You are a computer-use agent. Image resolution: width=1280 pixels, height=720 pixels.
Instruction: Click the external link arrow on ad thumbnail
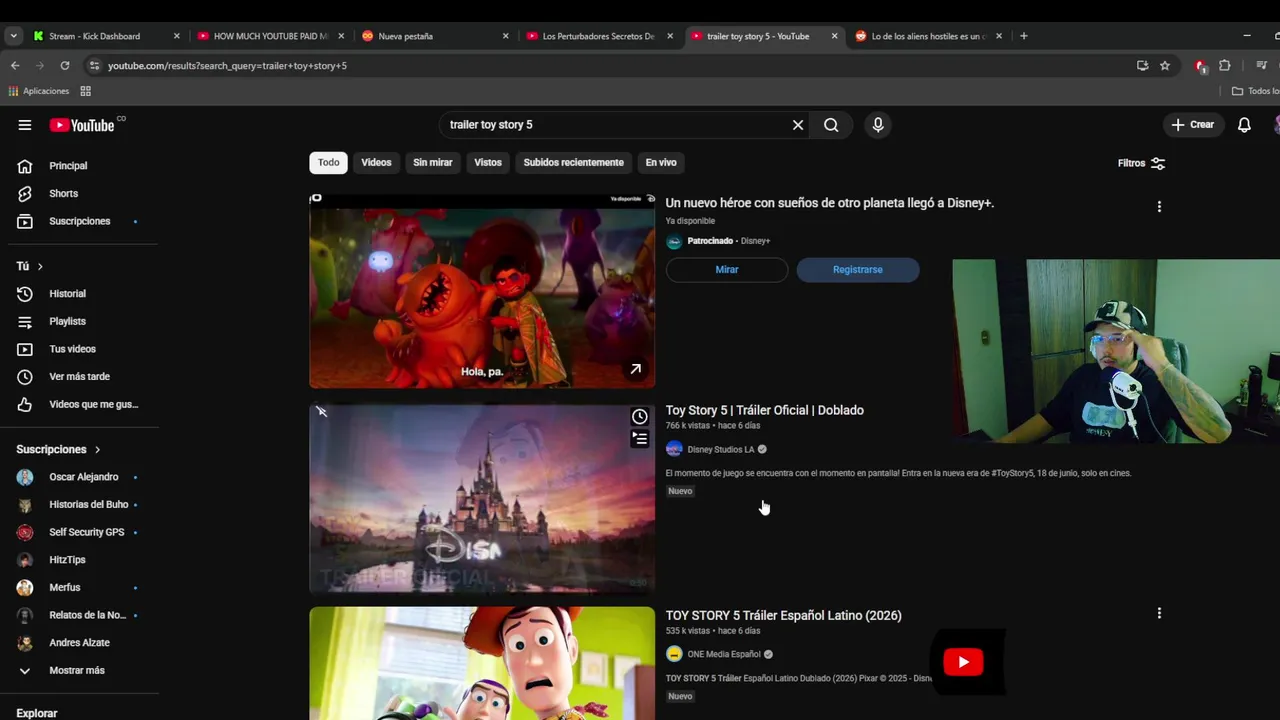635,369
